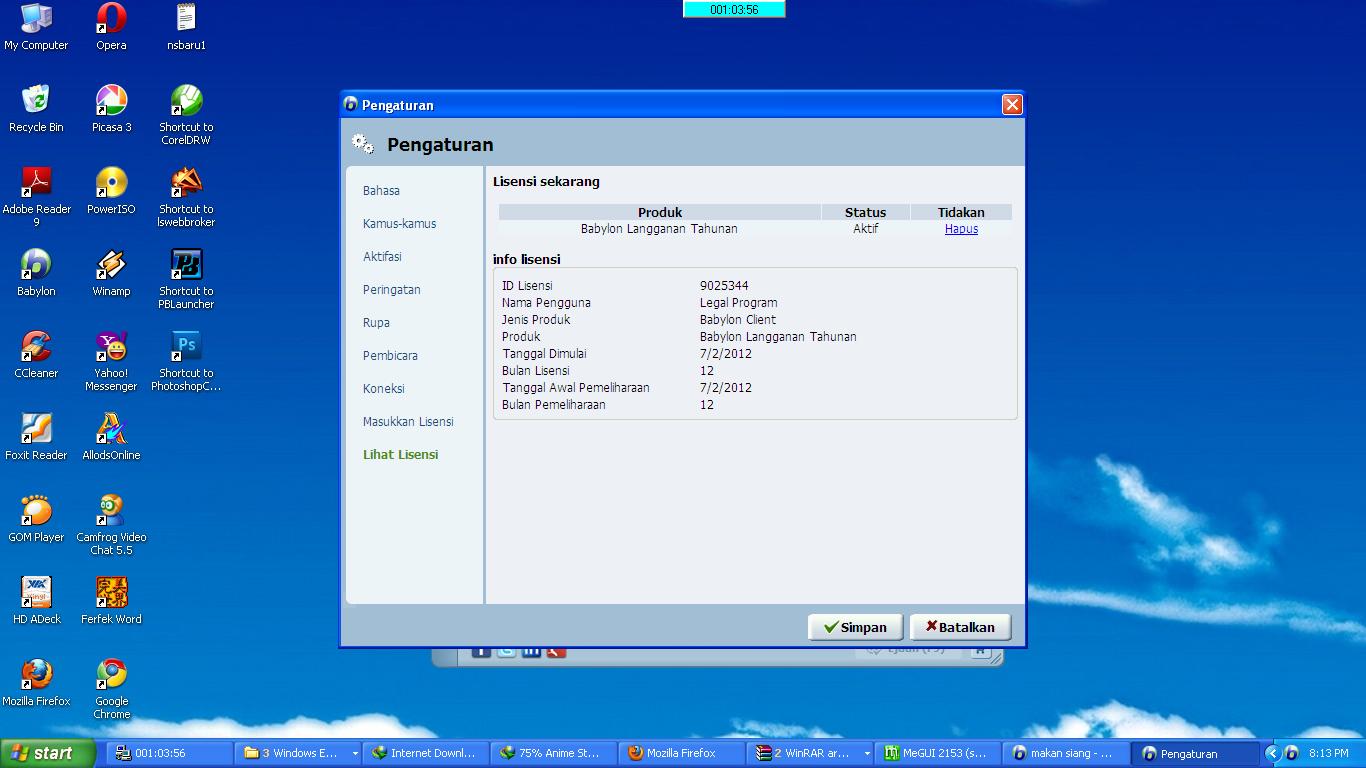Launch Picasa 3 from the desktop

click(111, 109)
